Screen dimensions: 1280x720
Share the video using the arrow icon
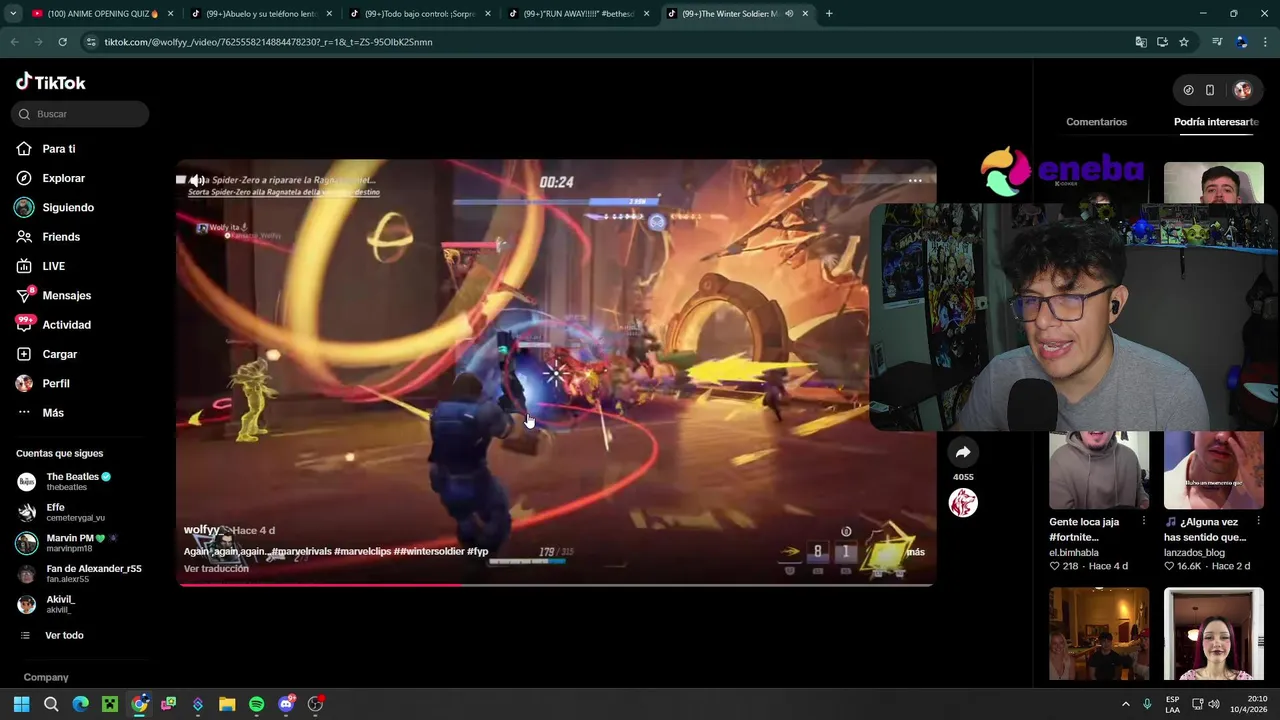click(x=963, y=453)
